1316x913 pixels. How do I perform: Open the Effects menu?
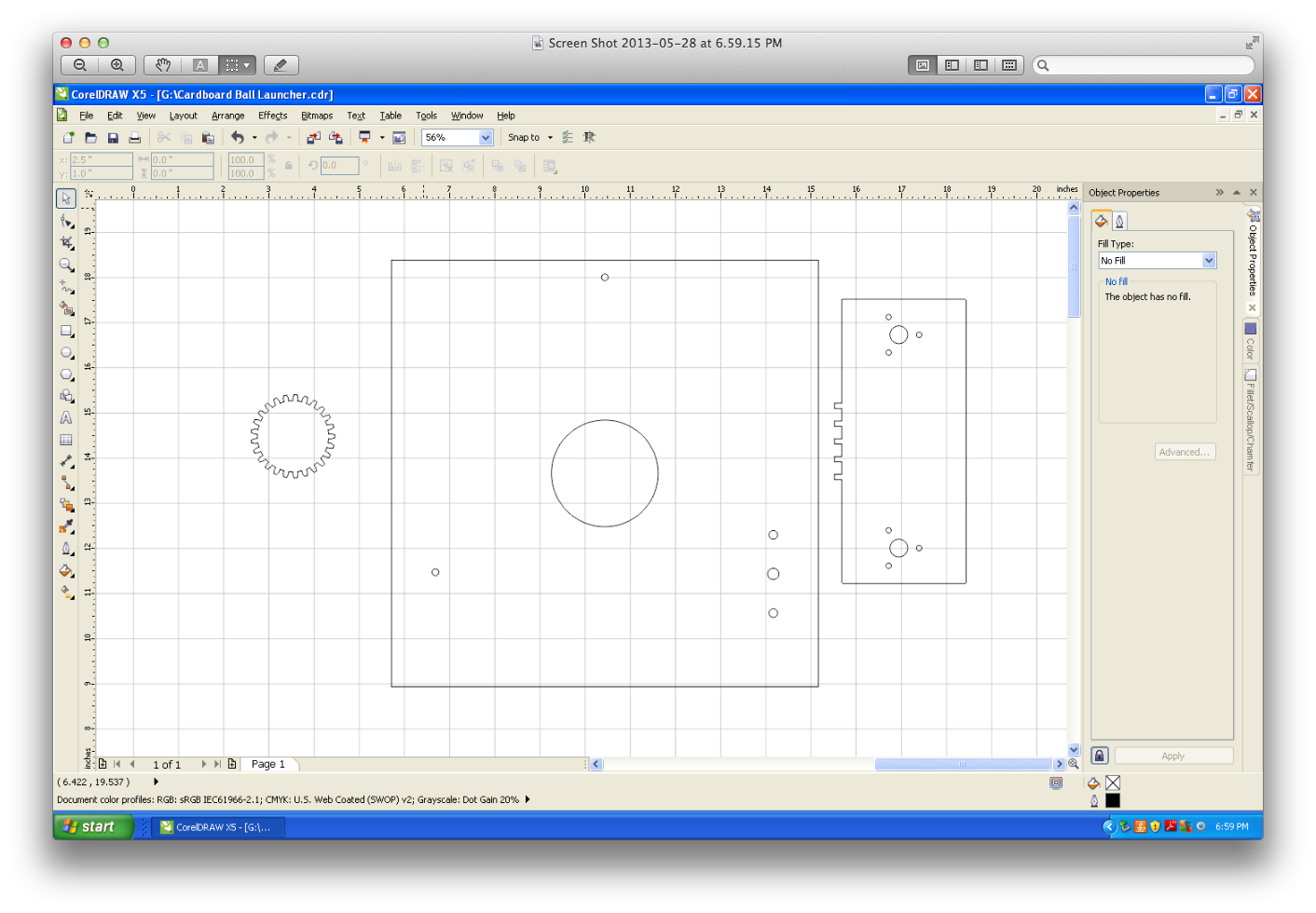(x=272, y=116)
